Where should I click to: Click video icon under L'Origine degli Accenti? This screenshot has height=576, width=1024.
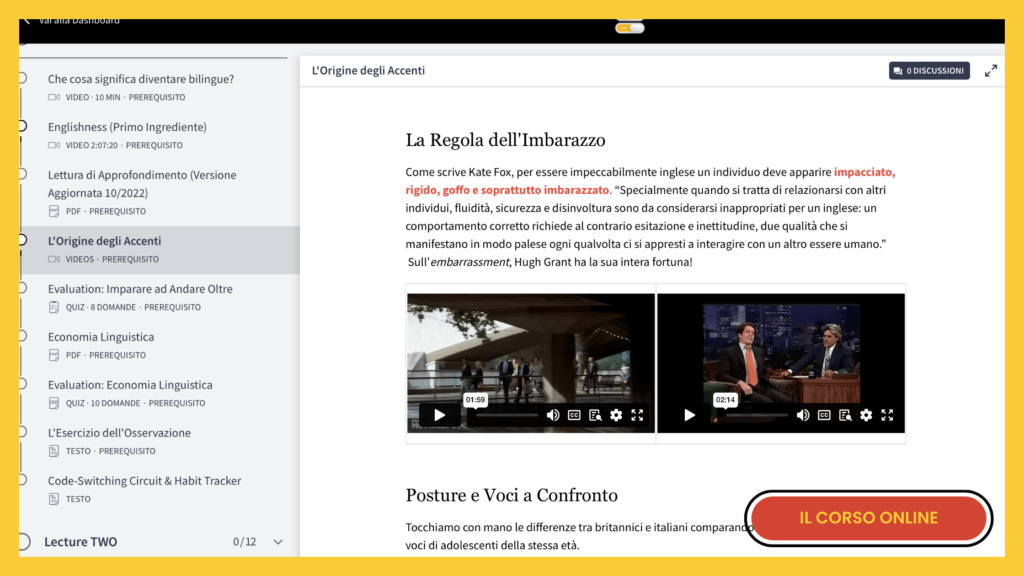(54, 259)
